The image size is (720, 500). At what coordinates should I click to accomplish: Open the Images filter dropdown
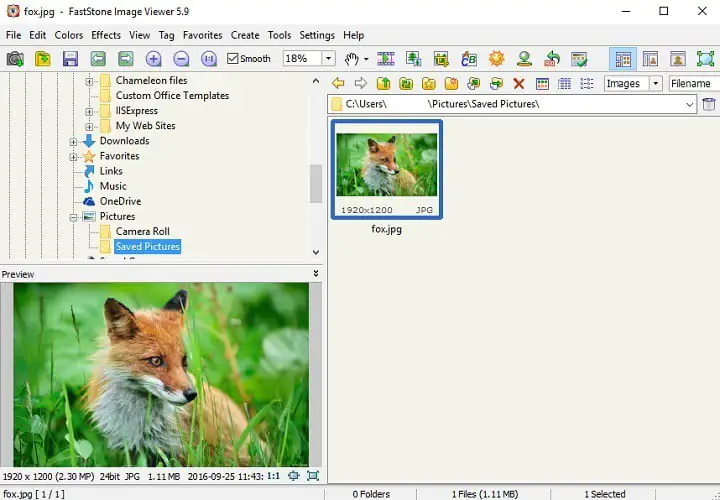point(656,84)
